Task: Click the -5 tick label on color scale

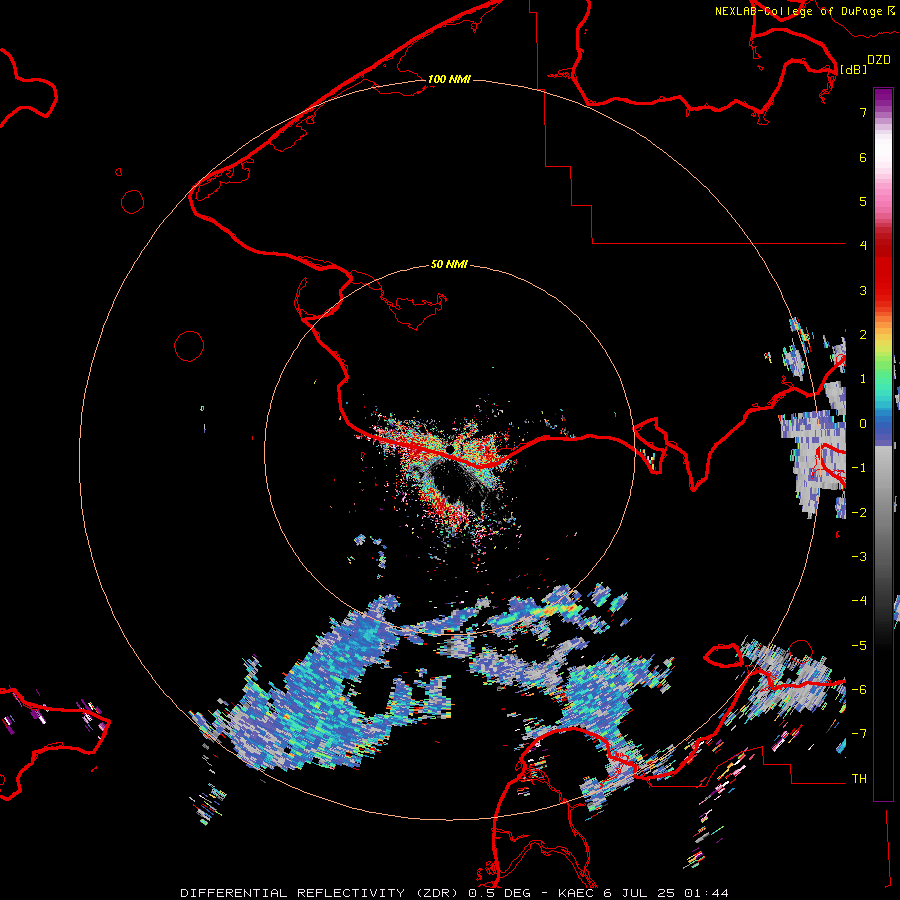Action: [859, 645]
